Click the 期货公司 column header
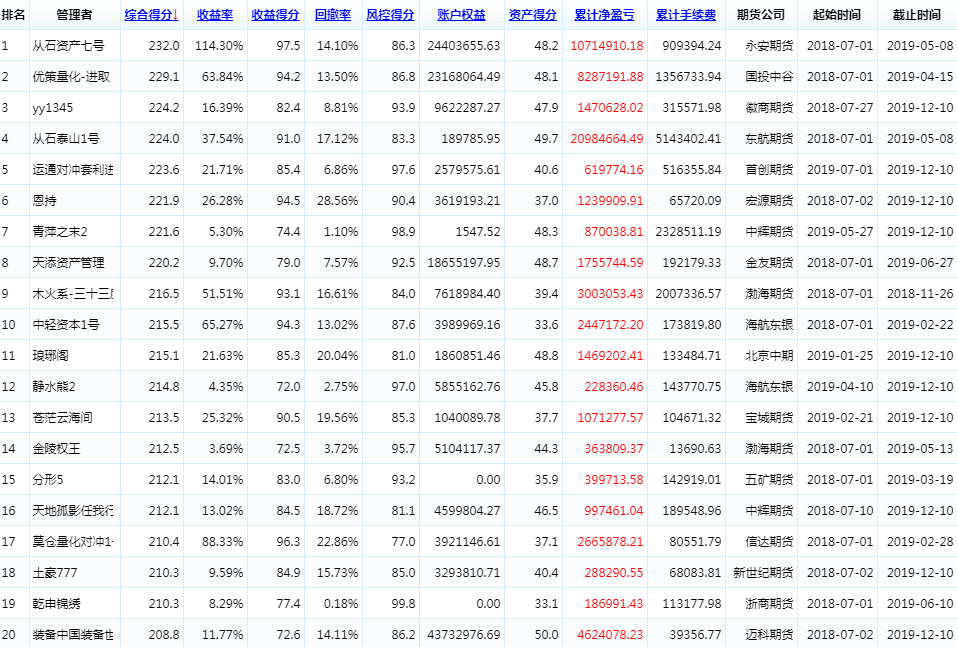The height and width of the screenshot is (647, 957). pos(760,15)
